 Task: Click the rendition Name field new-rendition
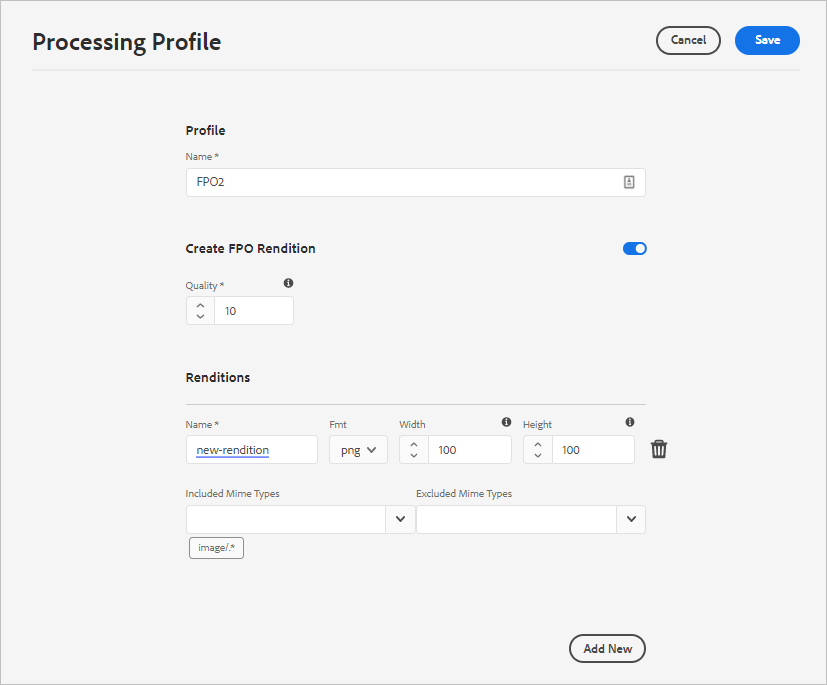252,450
